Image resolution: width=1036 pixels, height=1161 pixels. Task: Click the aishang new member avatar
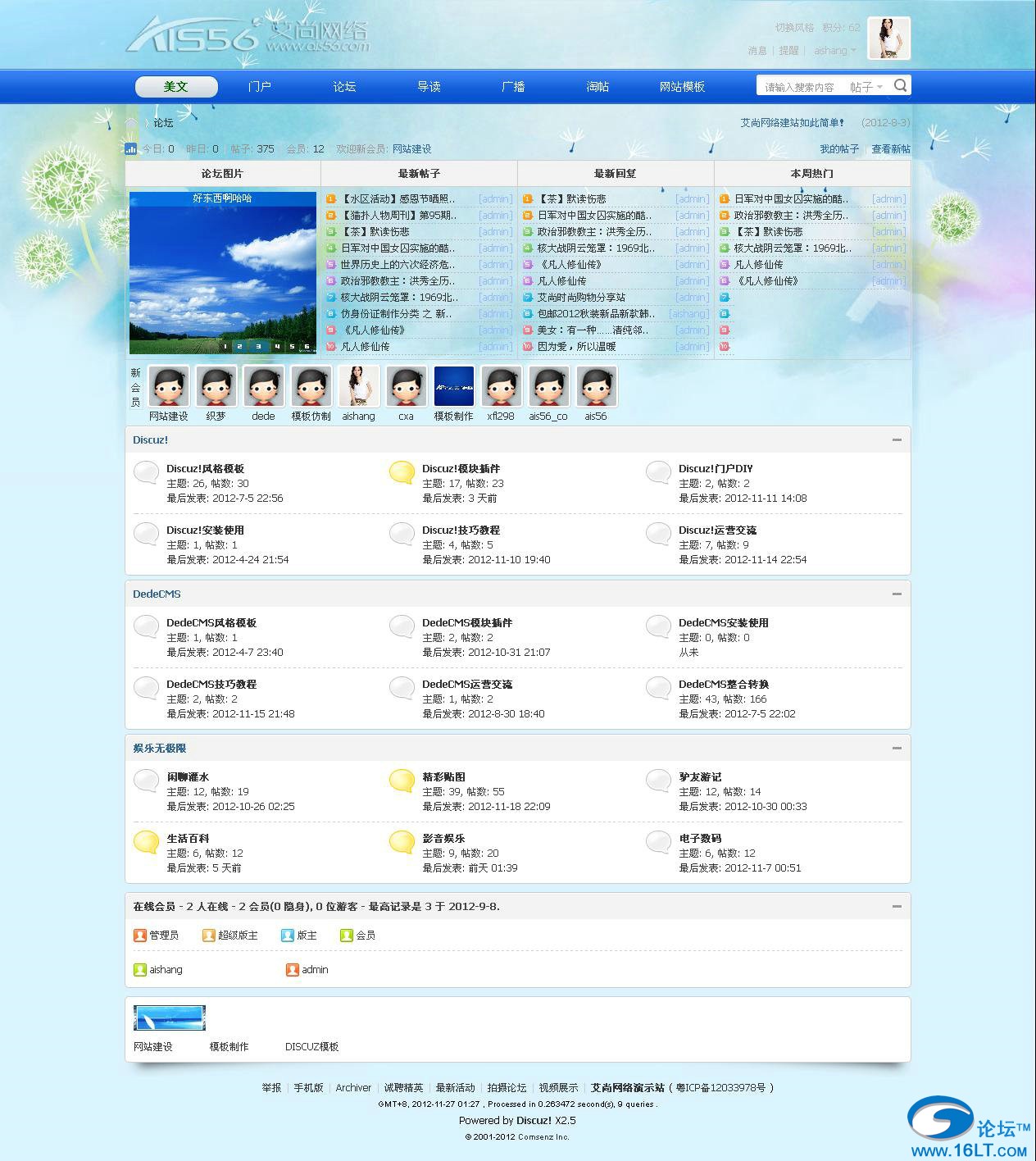pos(359,386)
